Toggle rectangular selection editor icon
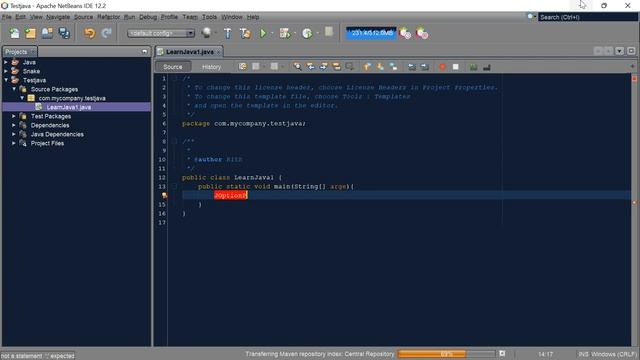This screenshot has width=640, height=360. coord(350,67)
